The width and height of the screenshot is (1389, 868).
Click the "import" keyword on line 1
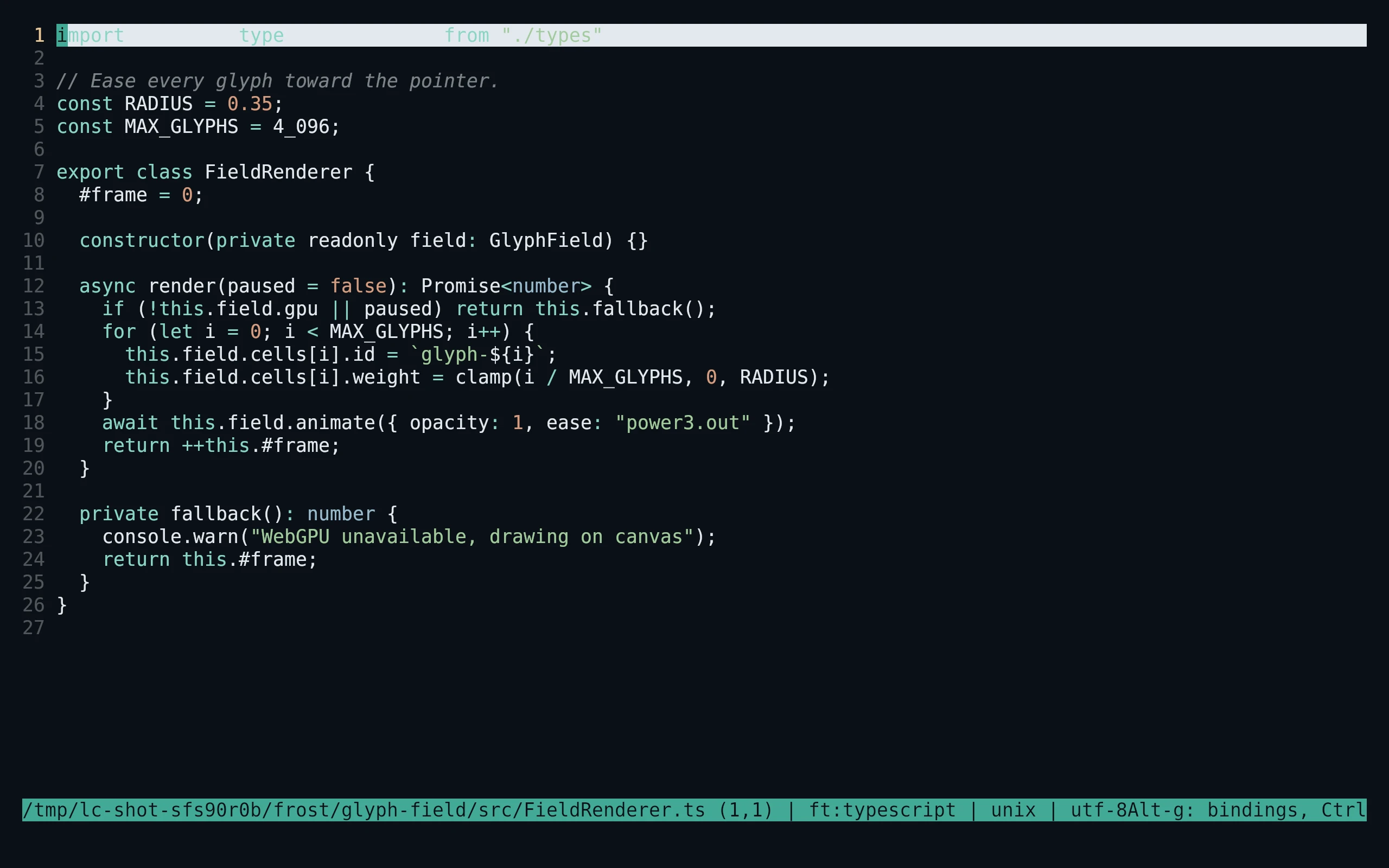[90, 36]
